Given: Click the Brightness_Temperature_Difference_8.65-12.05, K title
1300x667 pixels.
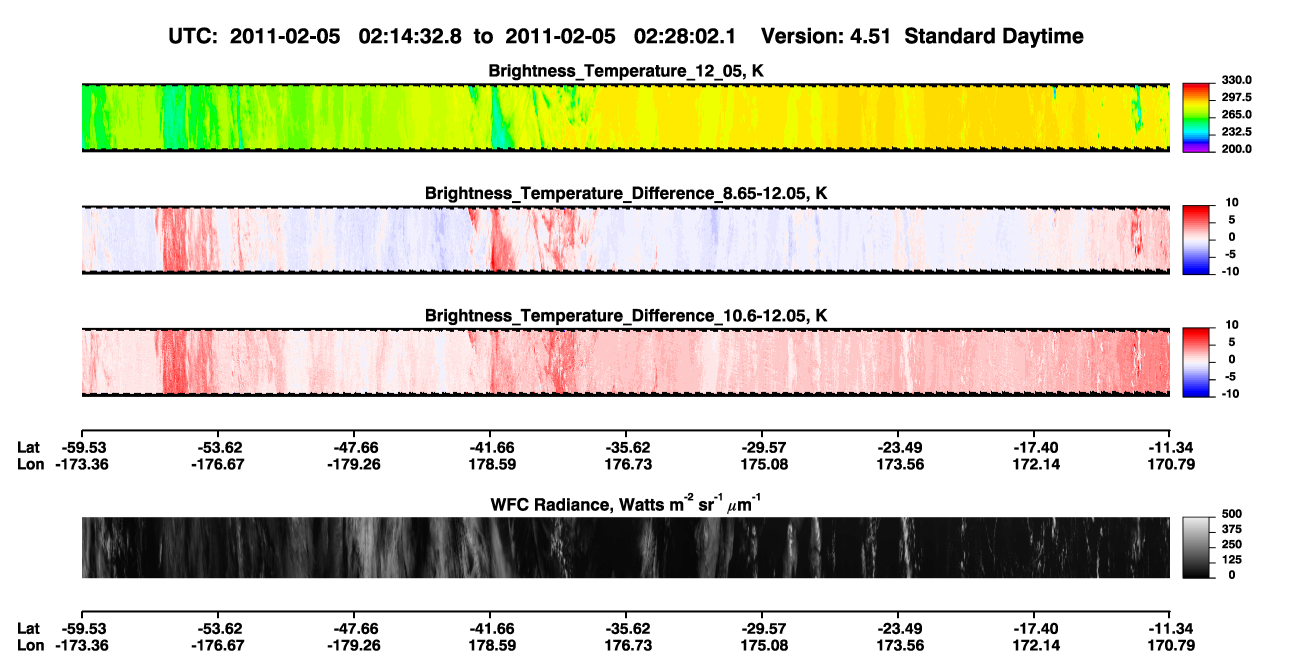Looking at the screenshot, I should pyautogui.click(x=626, y=193).
